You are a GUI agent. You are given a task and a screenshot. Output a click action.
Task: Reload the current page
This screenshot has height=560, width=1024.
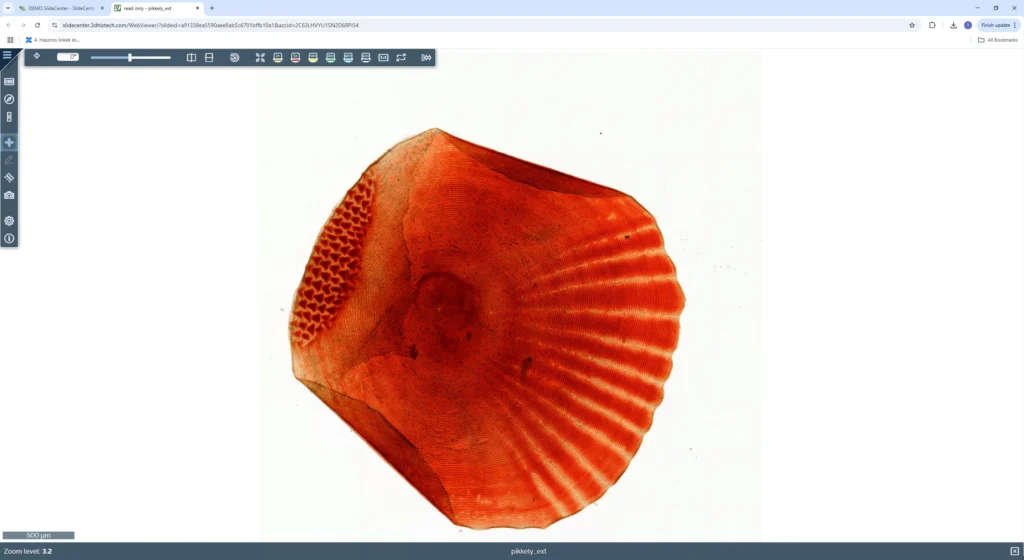(x=37, y=25)
